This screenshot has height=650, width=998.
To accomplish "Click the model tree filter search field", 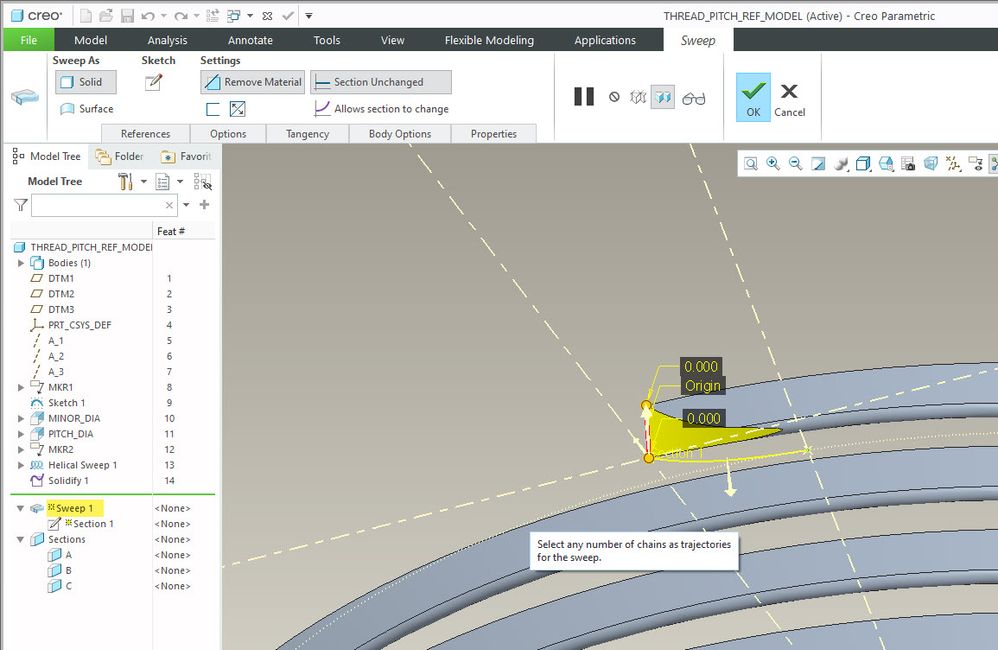I will (96, 205).
